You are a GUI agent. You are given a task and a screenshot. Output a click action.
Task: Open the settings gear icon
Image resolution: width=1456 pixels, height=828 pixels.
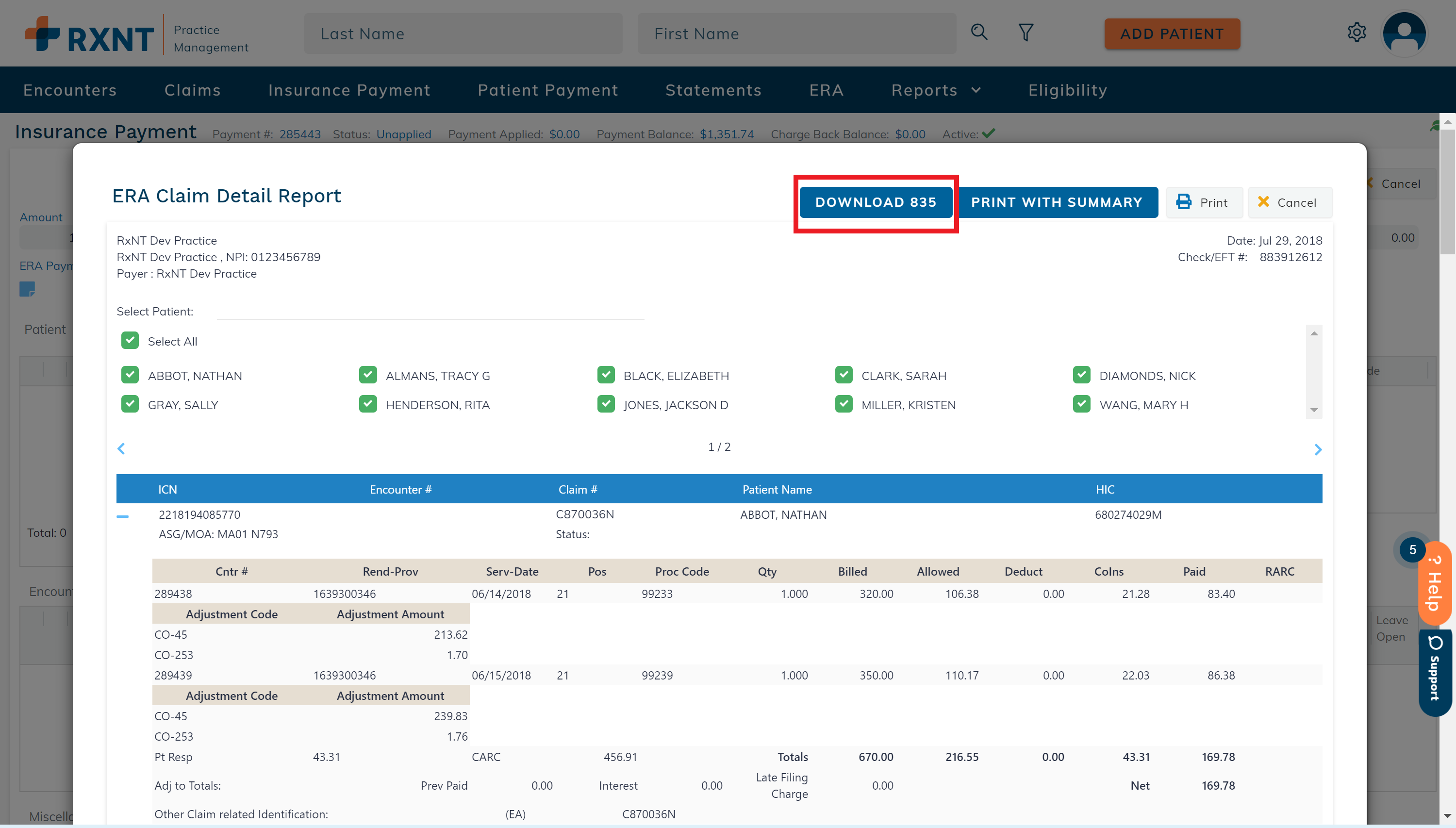click(x=1357, y=33)
